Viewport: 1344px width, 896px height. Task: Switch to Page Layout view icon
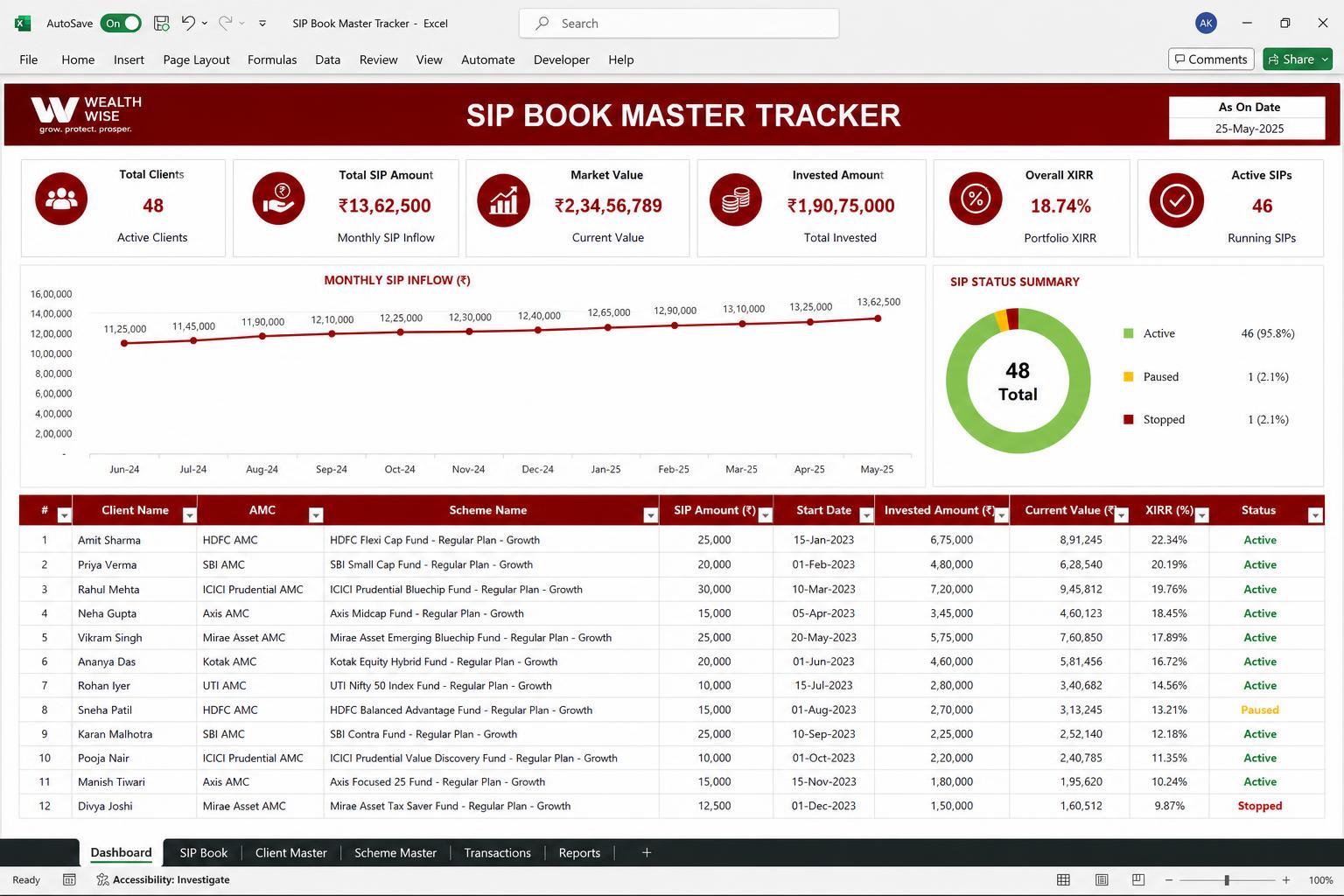(1102, 879)
